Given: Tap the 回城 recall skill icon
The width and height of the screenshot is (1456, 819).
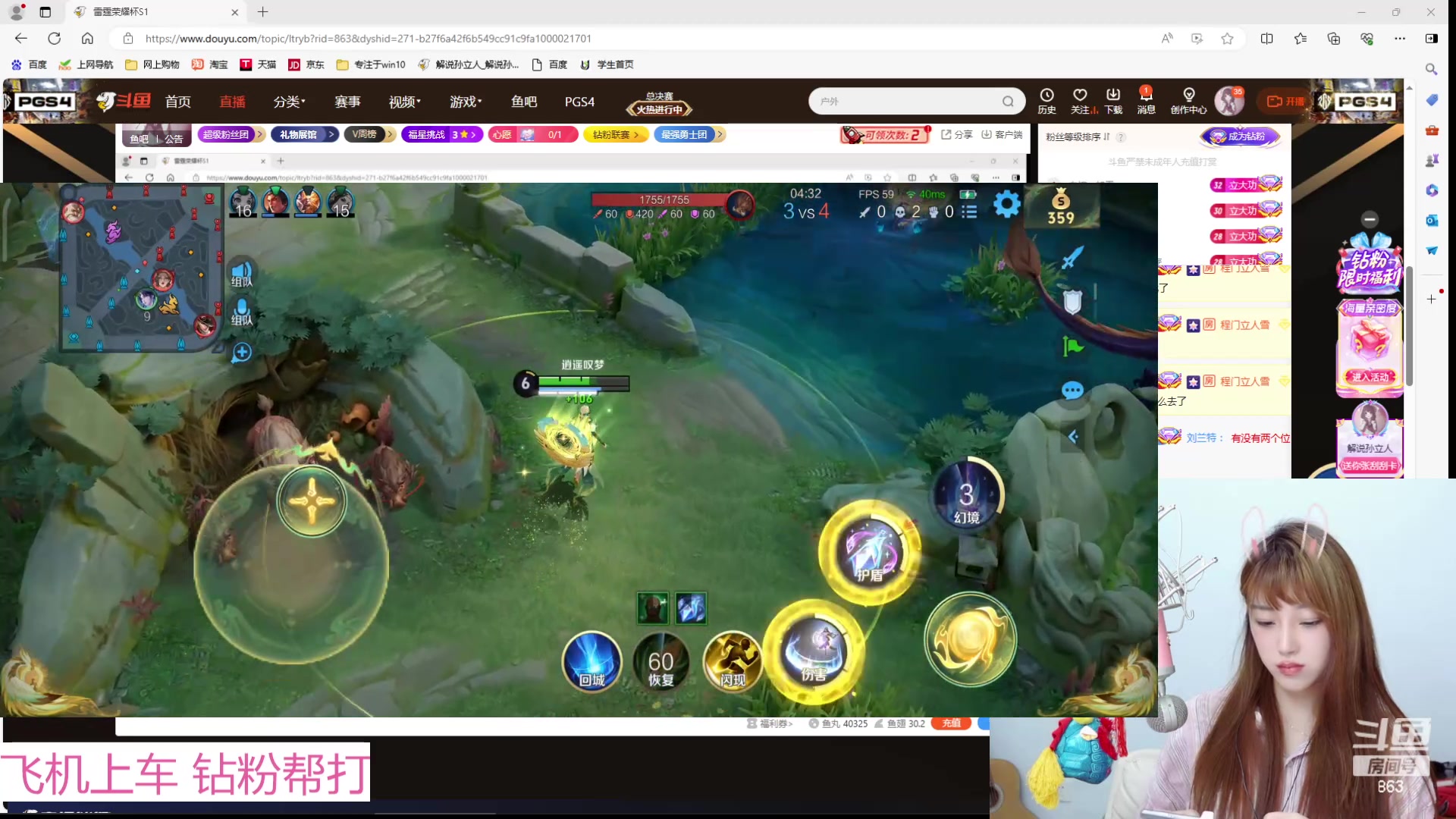Looking at the screenshot, I should [x=591, y=661].
